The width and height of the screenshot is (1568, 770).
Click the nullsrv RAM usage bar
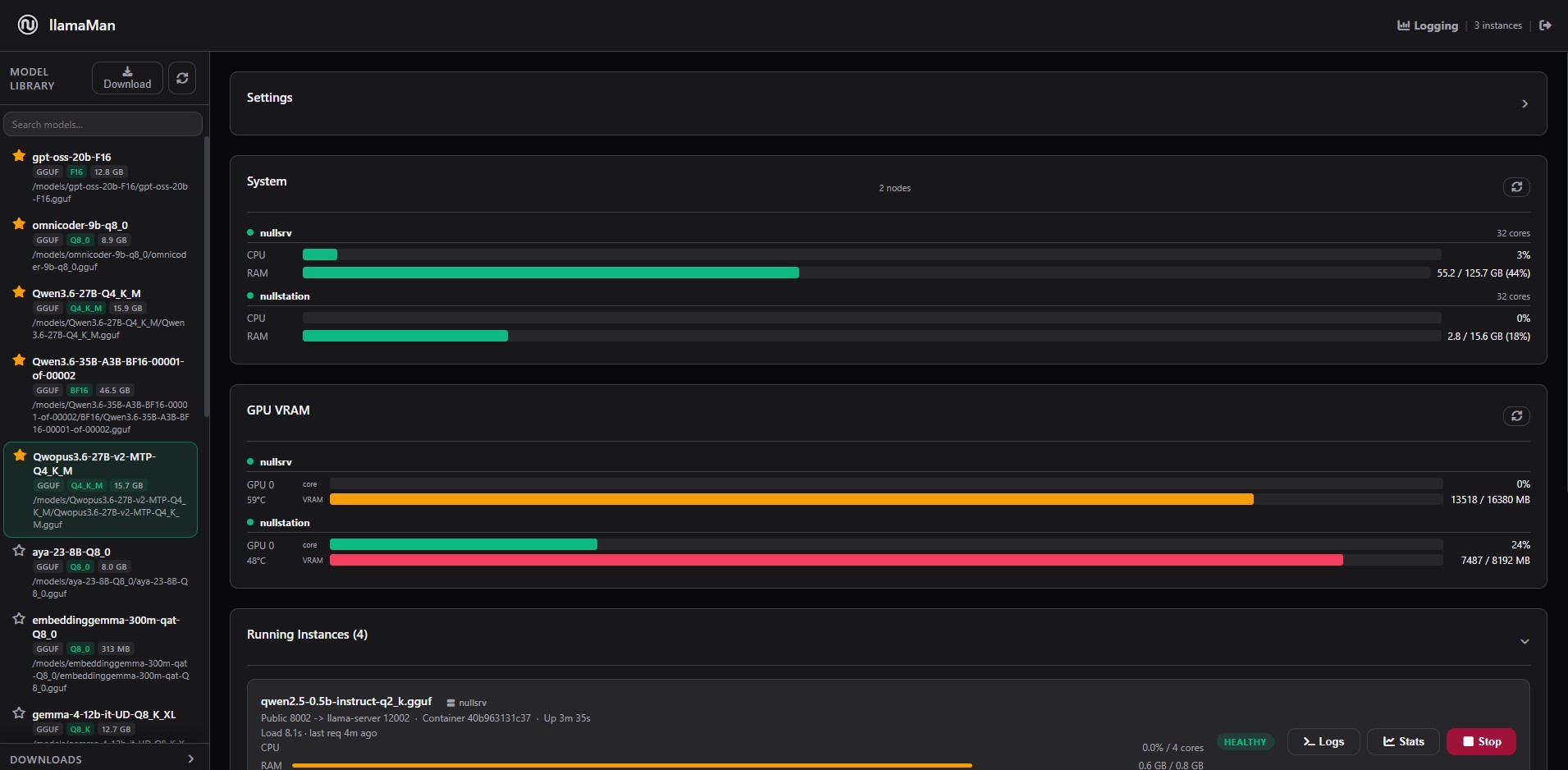coord(866,273)
